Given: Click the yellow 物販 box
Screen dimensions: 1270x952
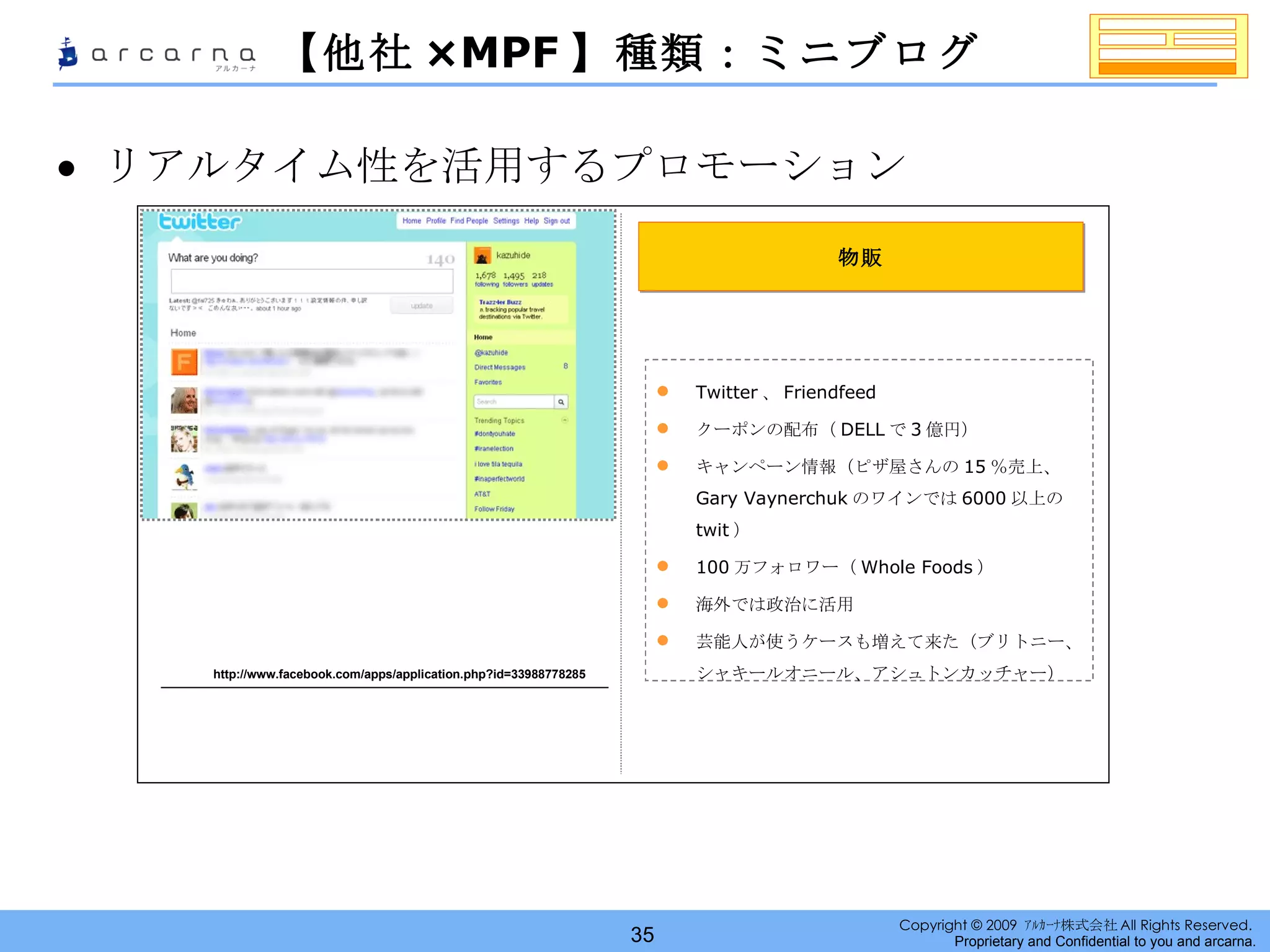Looking at the screenshot, I should (861, 257).
